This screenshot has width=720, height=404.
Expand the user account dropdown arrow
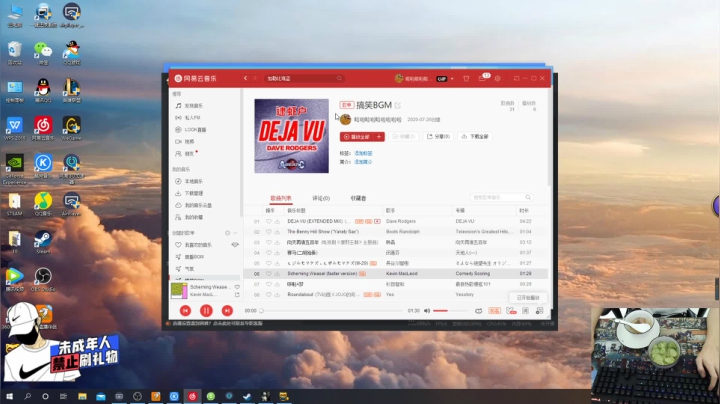(452, 79)
